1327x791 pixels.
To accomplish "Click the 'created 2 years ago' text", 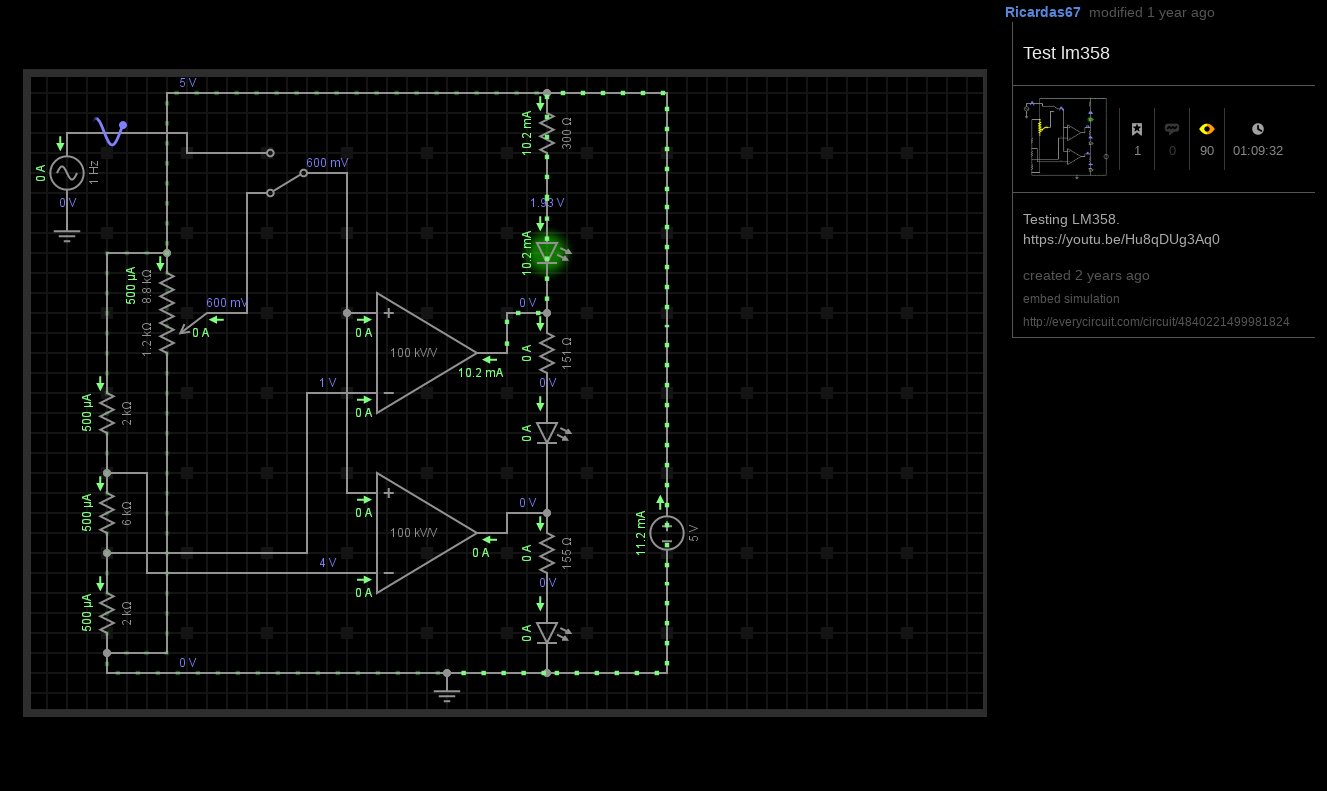I will click(x=1086, y=275).
